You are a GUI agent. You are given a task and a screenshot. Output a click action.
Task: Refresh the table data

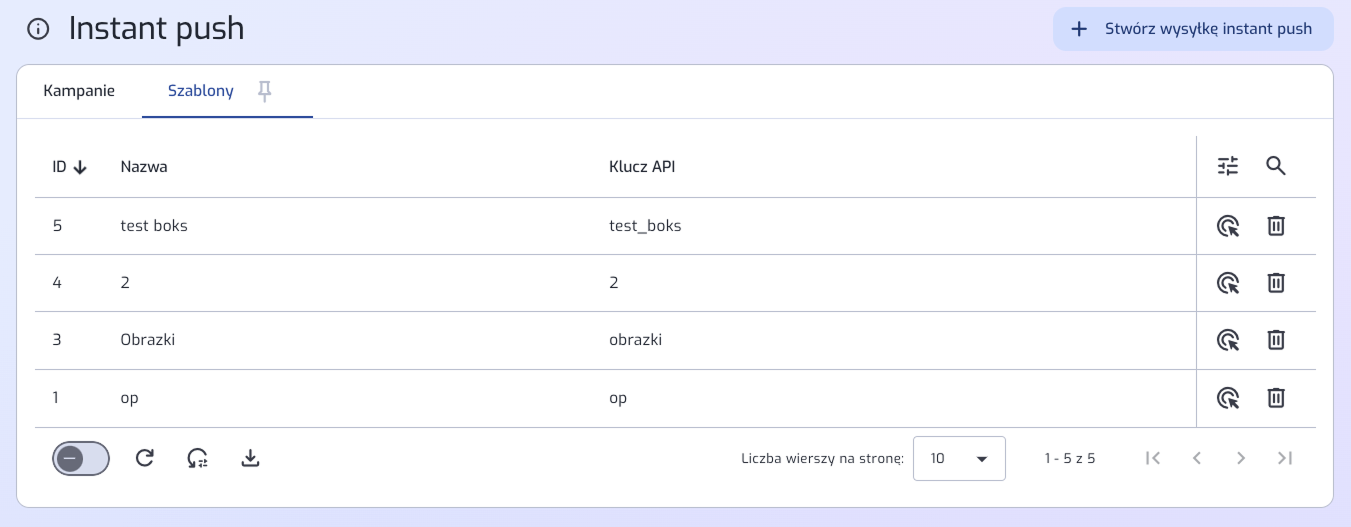[x=145, y=458]
